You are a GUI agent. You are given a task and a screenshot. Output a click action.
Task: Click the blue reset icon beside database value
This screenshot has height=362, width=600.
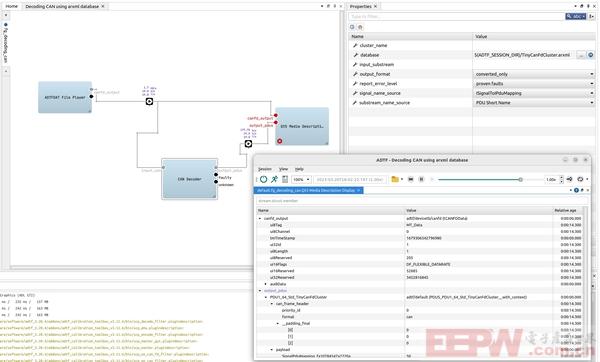point(591,55)
